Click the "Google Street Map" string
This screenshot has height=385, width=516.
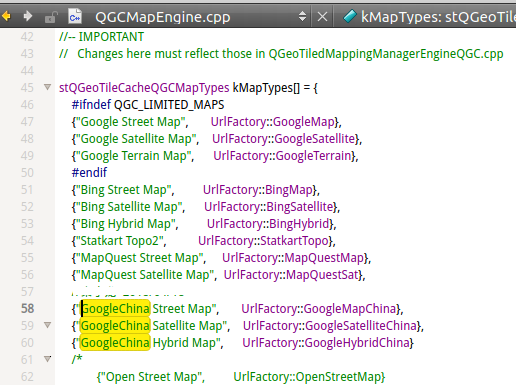point(133,122)
